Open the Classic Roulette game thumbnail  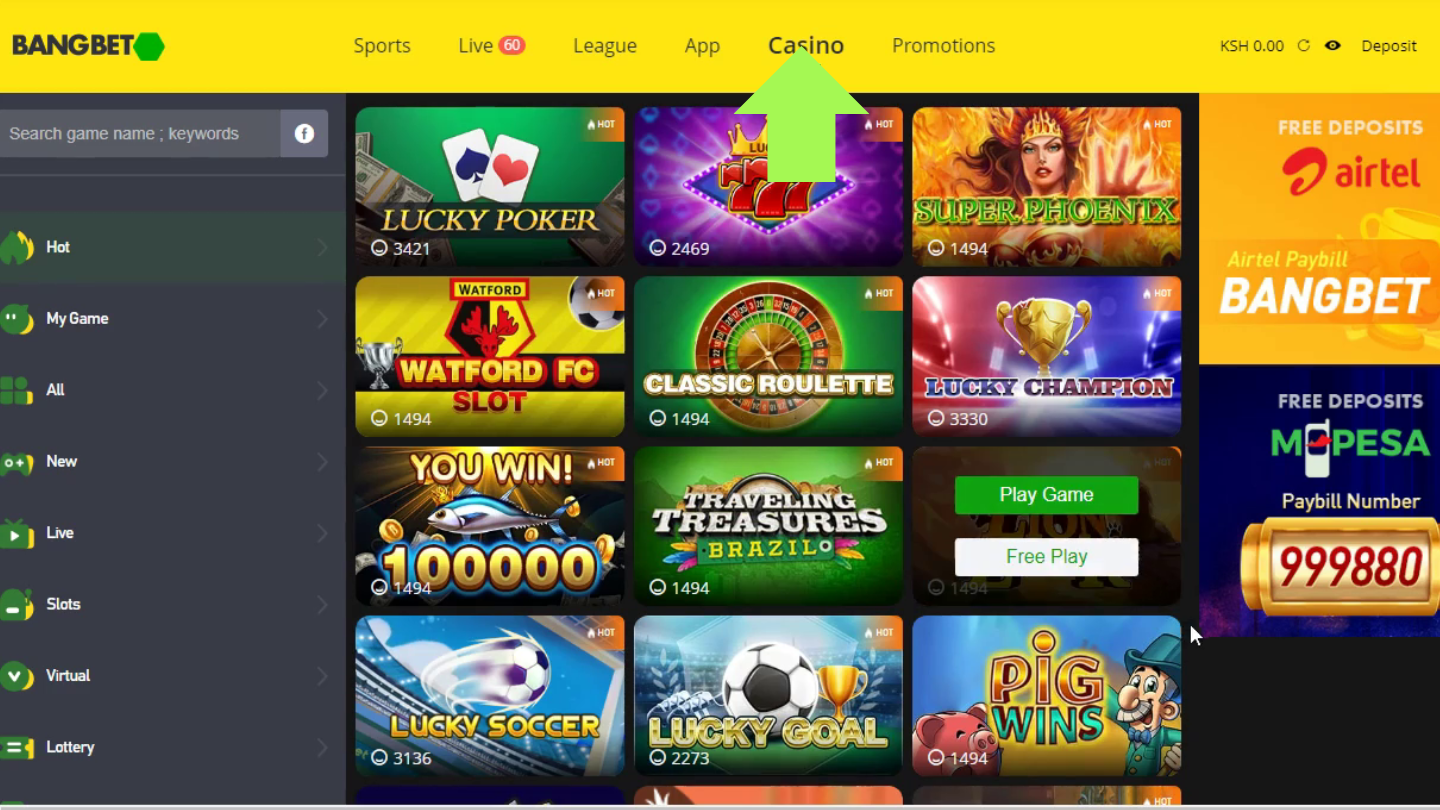click(768, 357)
